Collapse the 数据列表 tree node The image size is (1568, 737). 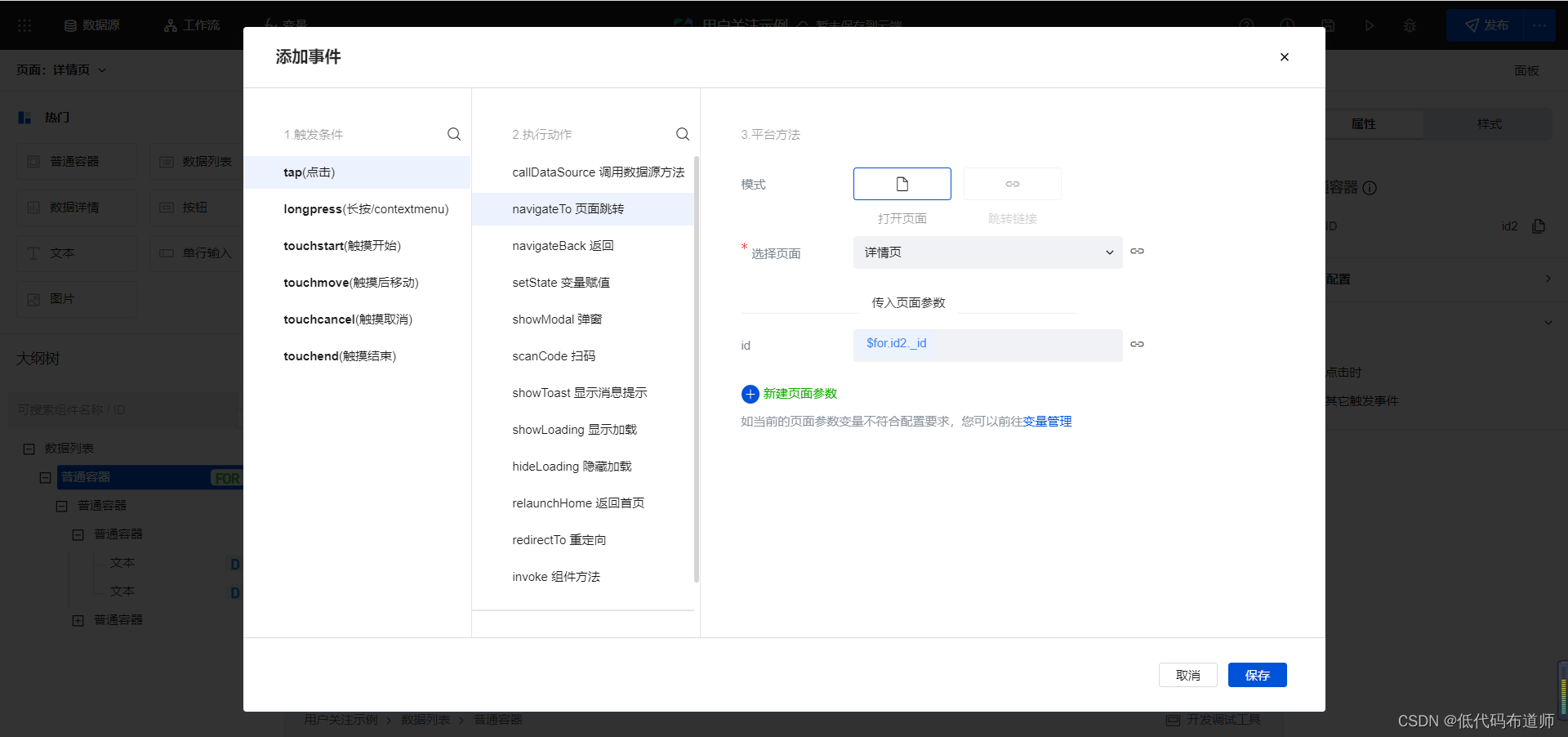tap(29, 449)
